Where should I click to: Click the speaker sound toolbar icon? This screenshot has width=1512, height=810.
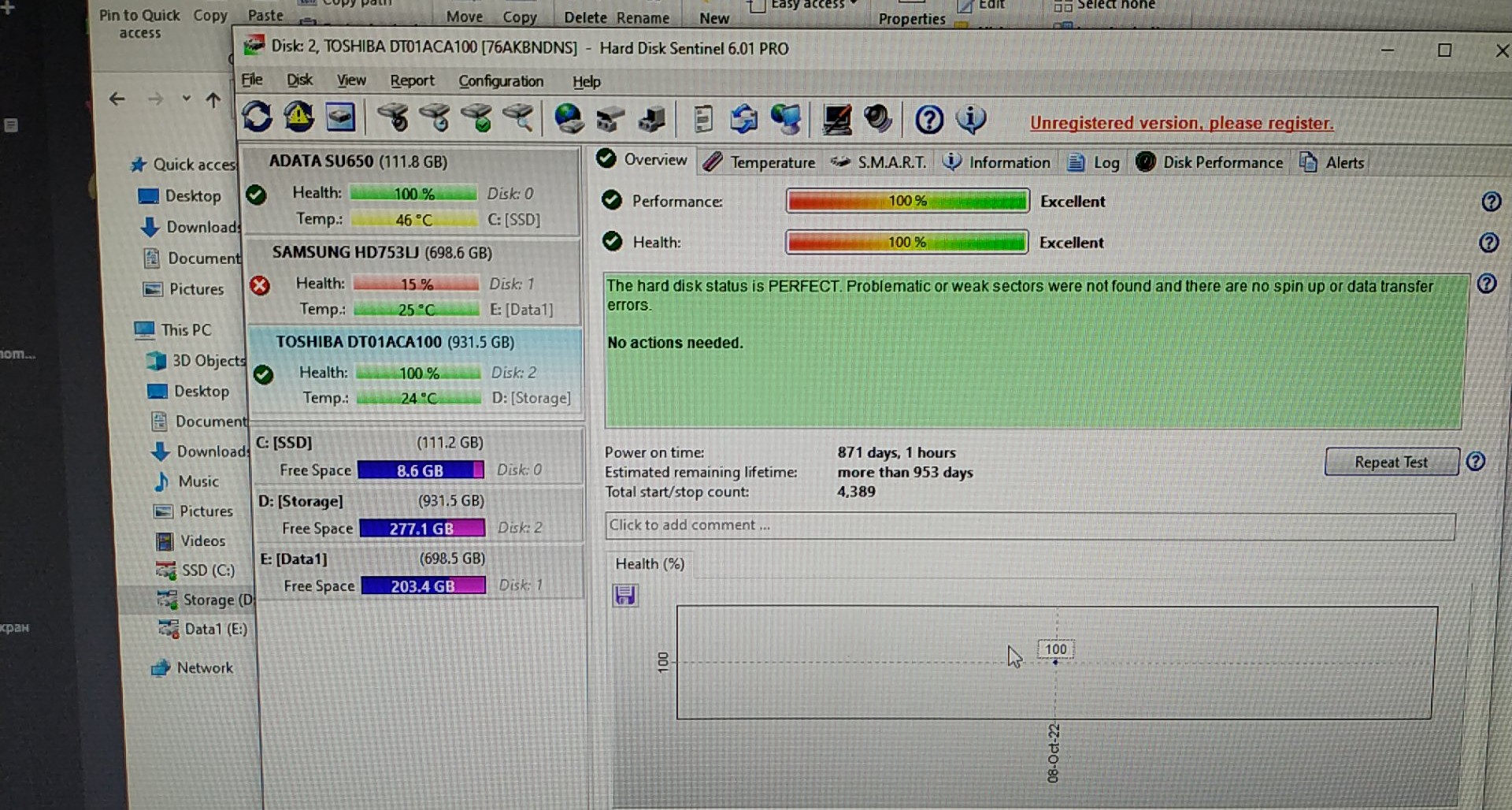(877, 119)
